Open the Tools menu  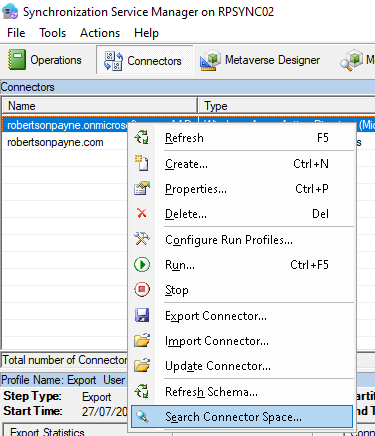coord(53,33)
